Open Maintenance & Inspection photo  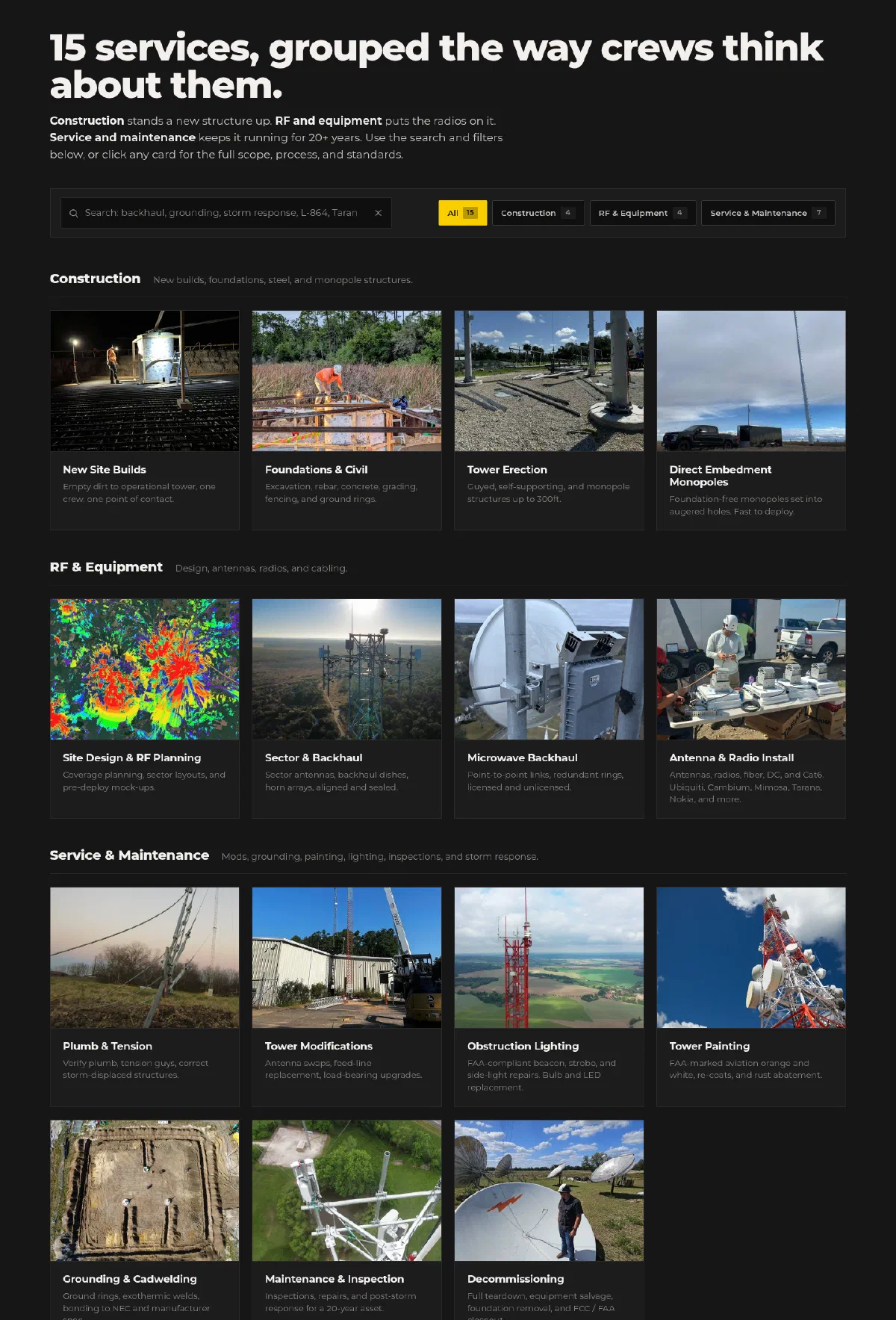[346, 1191]
